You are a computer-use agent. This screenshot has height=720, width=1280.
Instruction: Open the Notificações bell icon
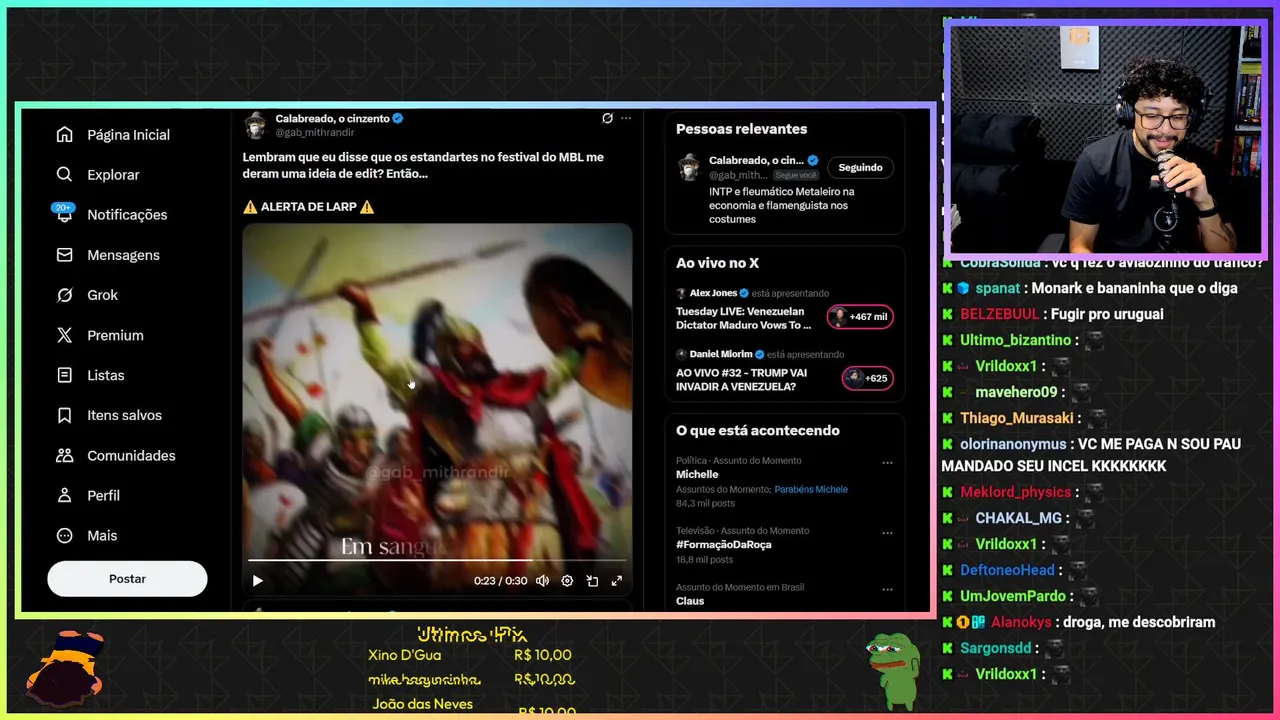pyautogui.click(x=65, y=215)
